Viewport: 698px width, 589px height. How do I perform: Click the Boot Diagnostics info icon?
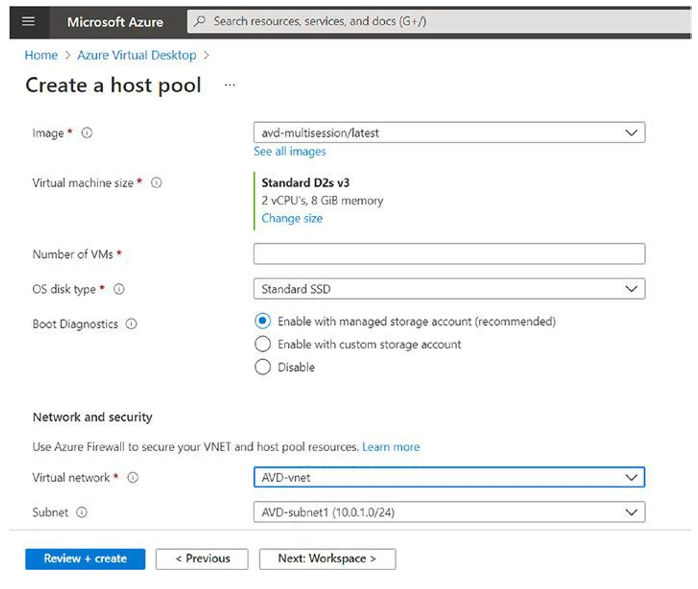point(131,324)
